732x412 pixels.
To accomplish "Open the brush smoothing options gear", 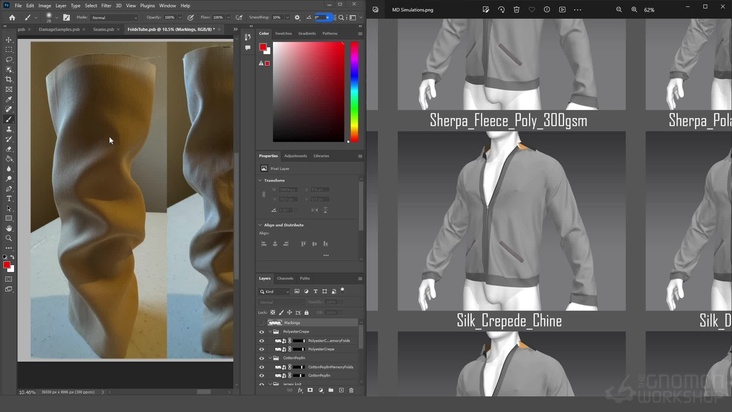I will tap(297, 18).
